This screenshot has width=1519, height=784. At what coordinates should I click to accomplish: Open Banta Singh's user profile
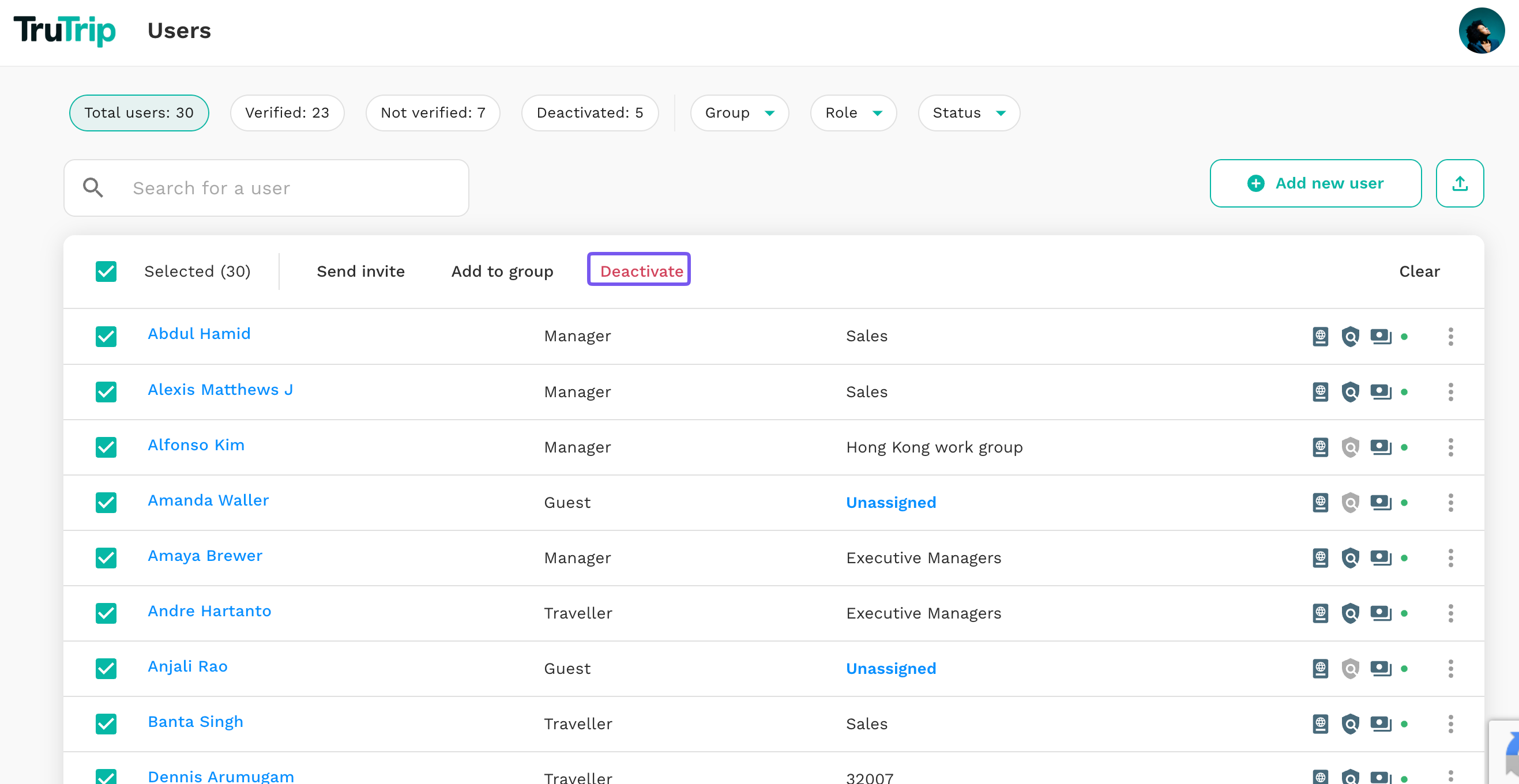click(x=195, y=722)
